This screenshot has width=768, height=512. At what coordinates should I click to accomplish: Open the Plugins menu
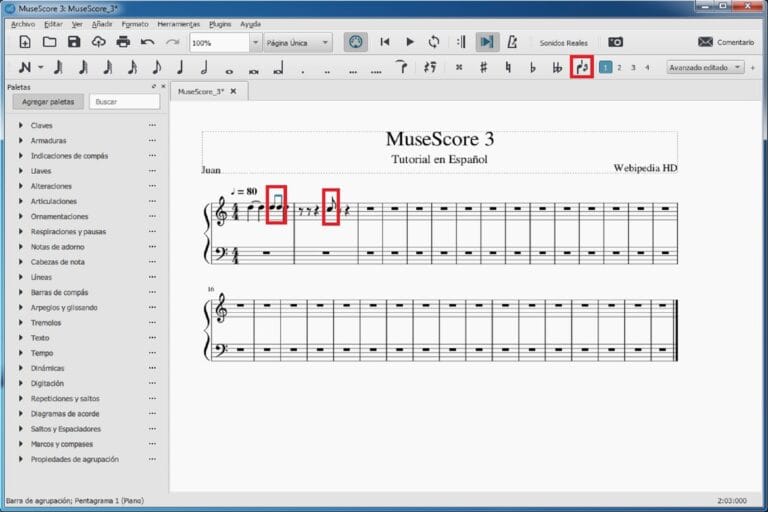pos(220,24)
